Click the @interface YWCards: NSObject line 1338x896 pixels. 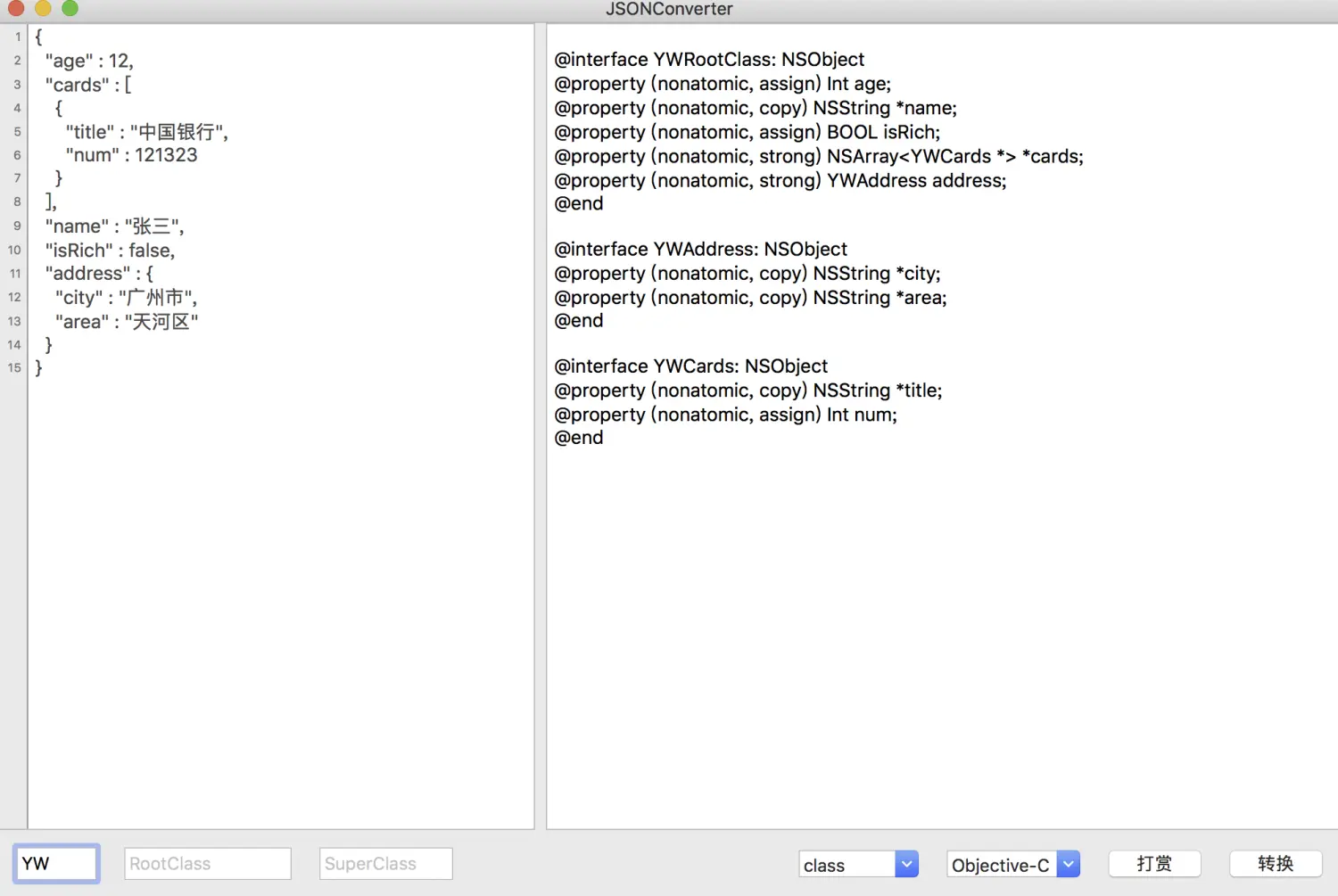tap(690, 366)
